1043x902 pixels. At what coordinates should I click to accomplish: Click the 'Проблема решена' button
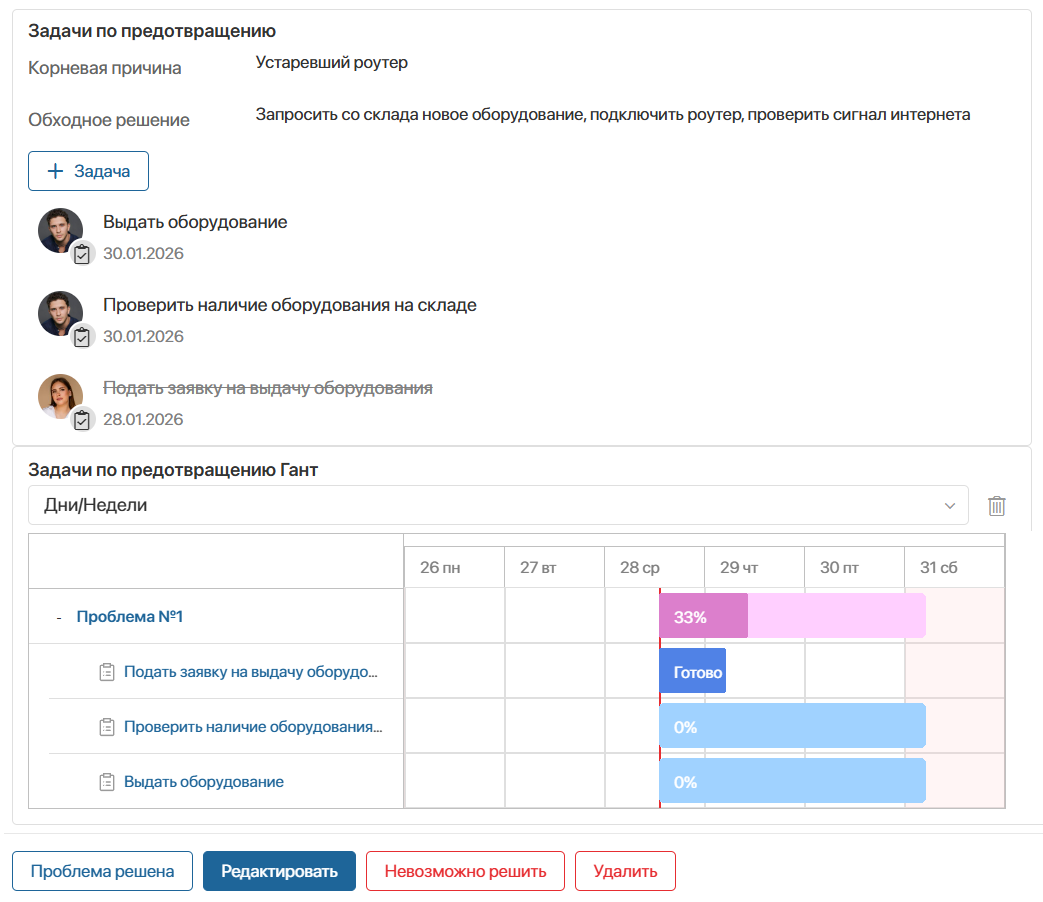tap(102, 871)
